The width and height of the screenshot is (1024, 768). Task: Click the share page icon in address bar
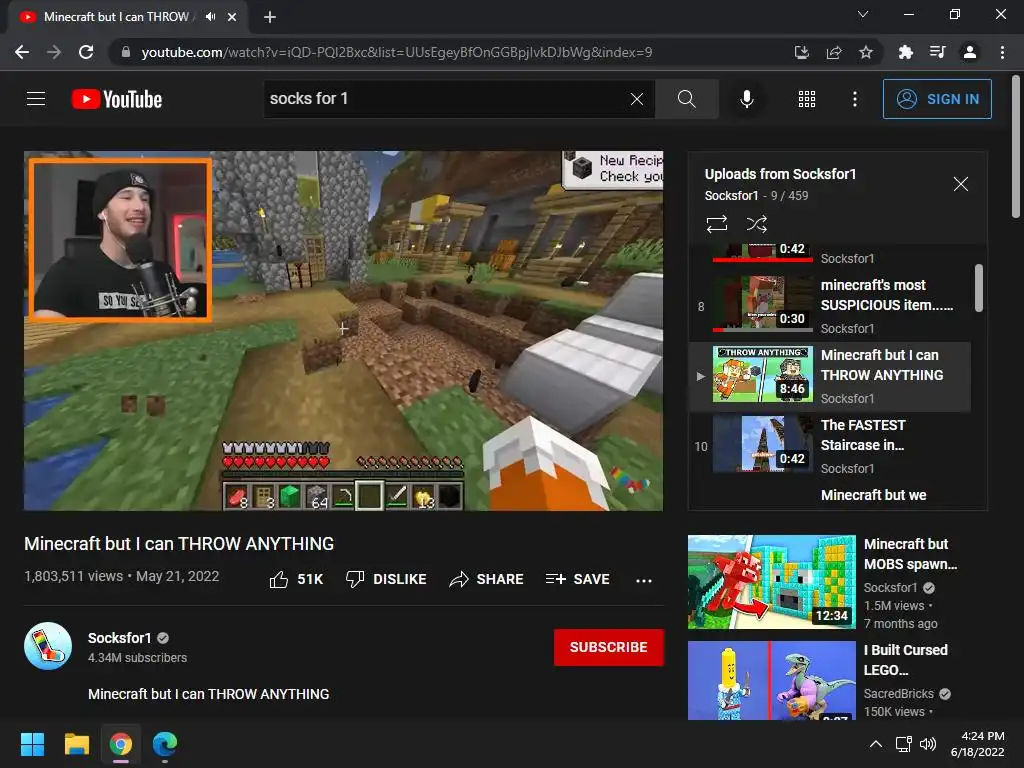coord(833,52)
